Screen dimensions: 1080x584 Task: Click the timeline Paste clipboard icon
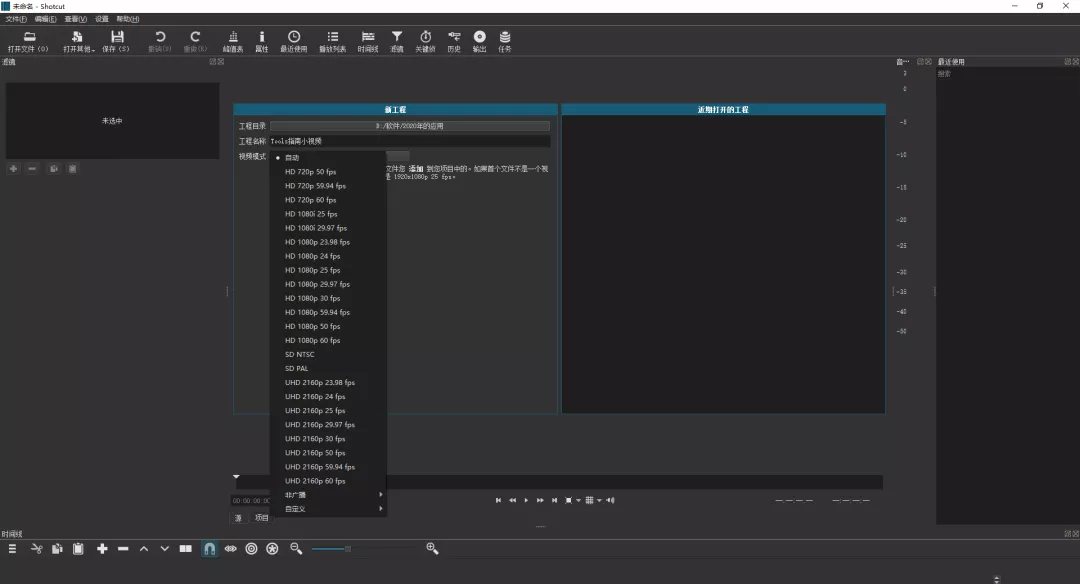[x=78, y=549]
